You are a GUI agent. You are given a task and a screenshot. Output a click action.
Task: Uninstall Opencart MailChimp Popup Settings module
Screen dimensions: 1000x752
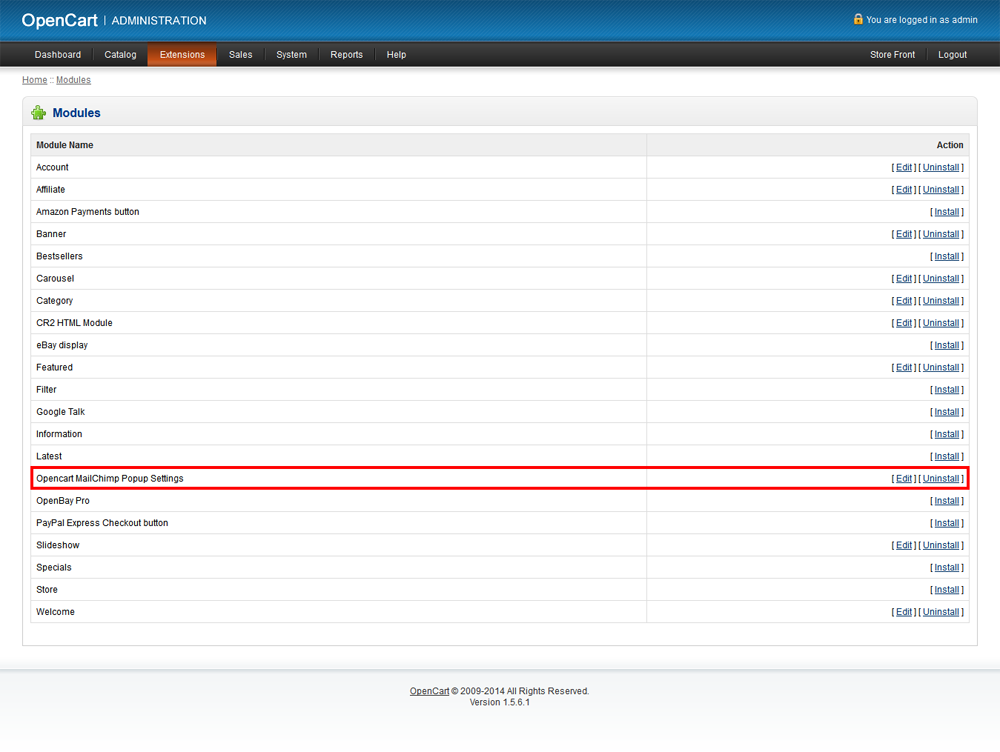pyautogui.click(x=941, y=478)
